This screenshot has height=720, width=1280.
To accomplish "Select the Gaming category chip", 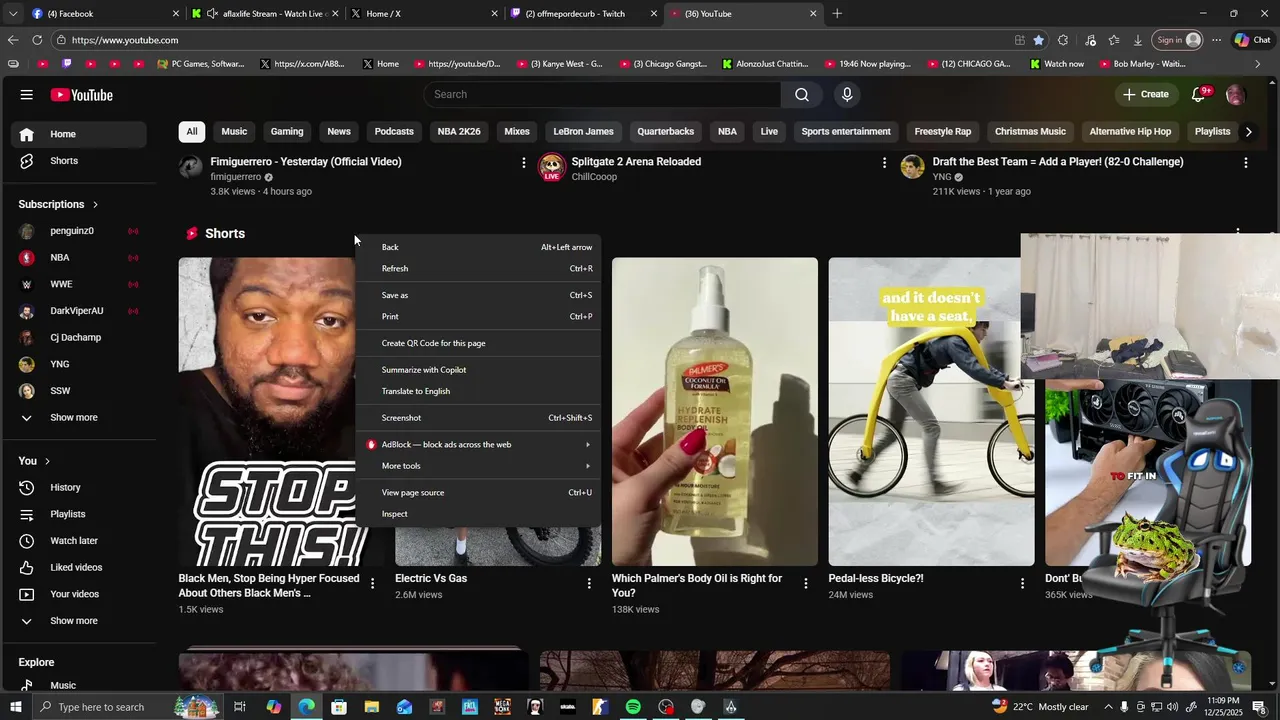I will tap(287, 131).
